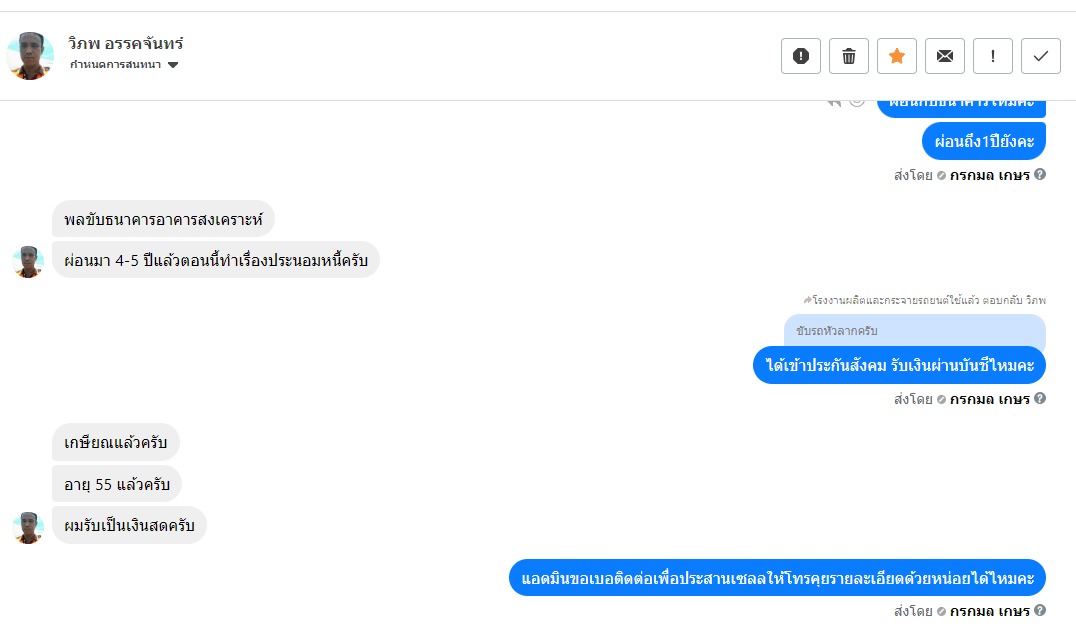The image size is (1076, 634).
Task: Click avatar next to ผมรับเป็นเงินสดครับ message
Action: (28, 527)
